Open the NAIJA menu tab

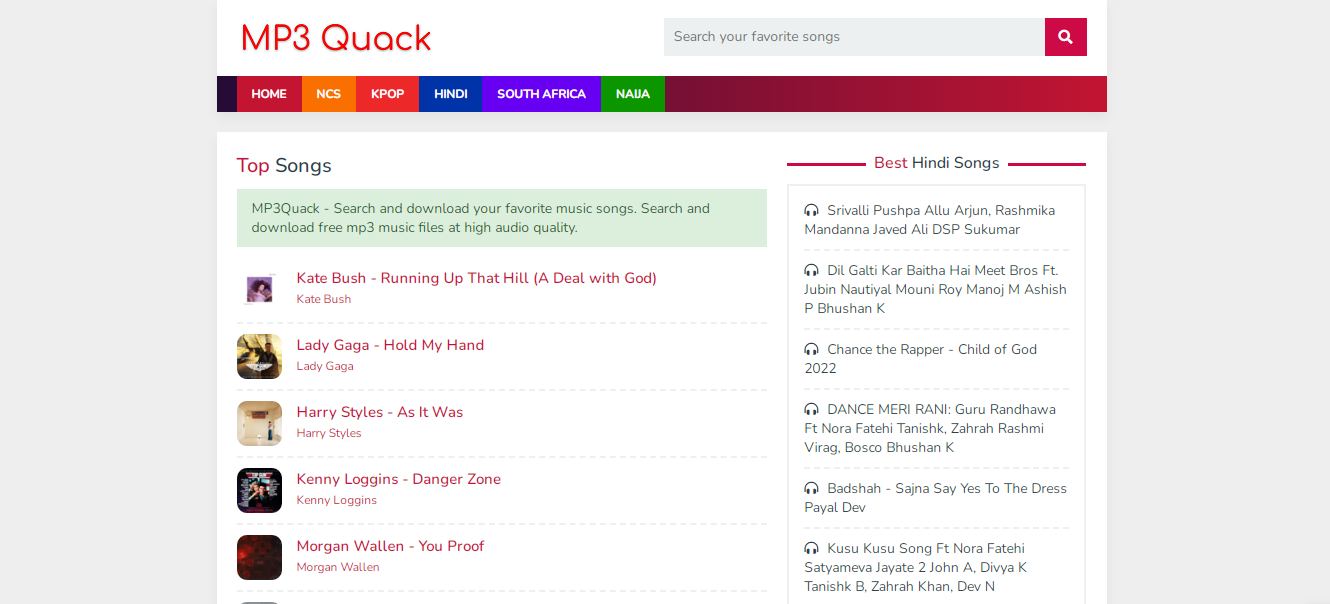tap(633, 94)
